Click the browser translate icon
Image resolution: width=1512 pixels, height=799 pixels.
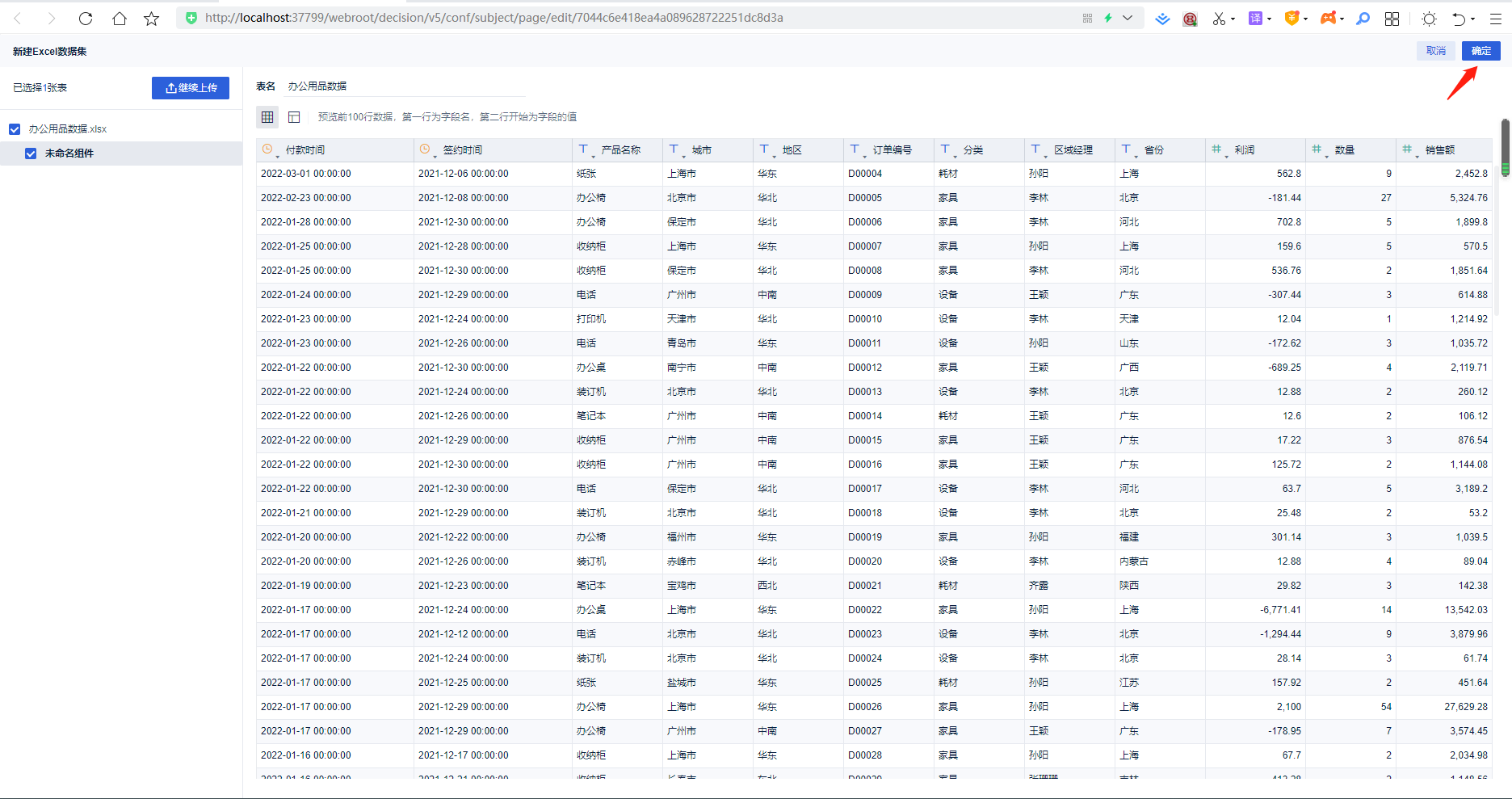pyautogui.click(x=1255, y=19)
